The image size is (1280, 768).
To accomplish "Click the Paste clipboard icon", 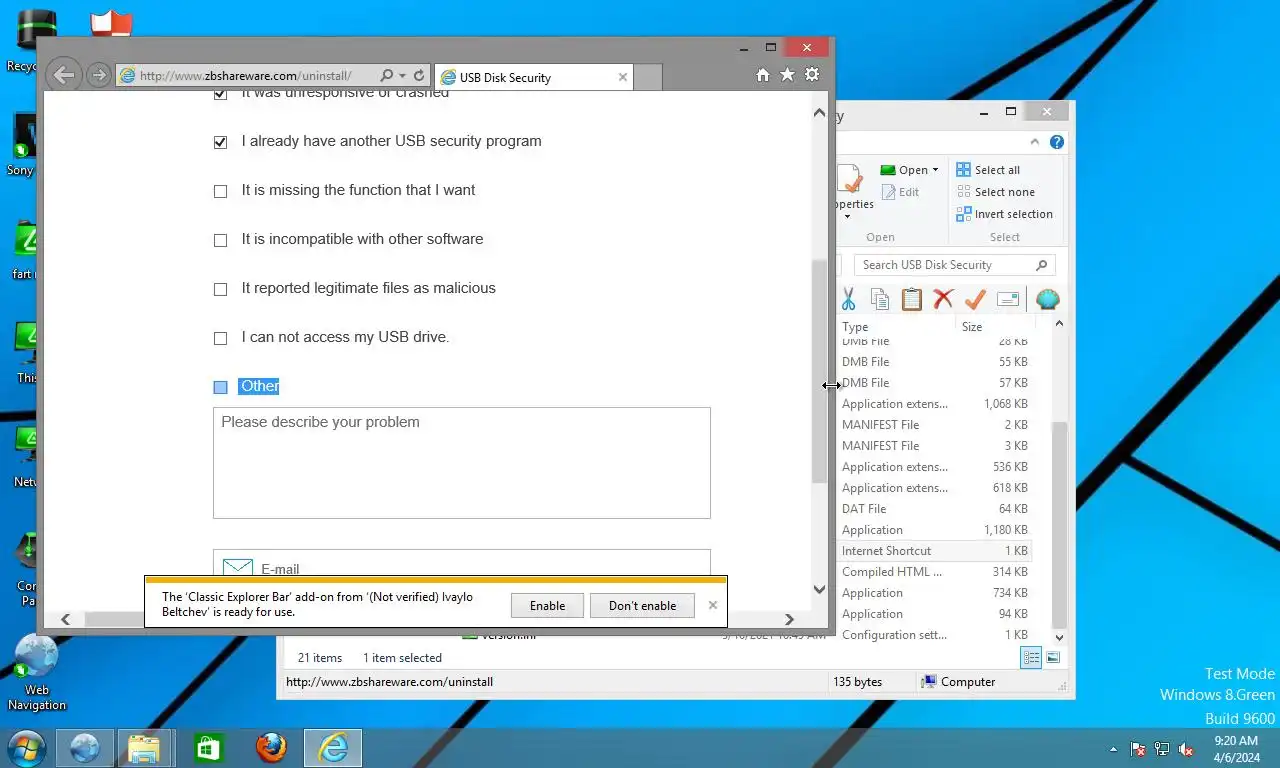I will (911, 299).
